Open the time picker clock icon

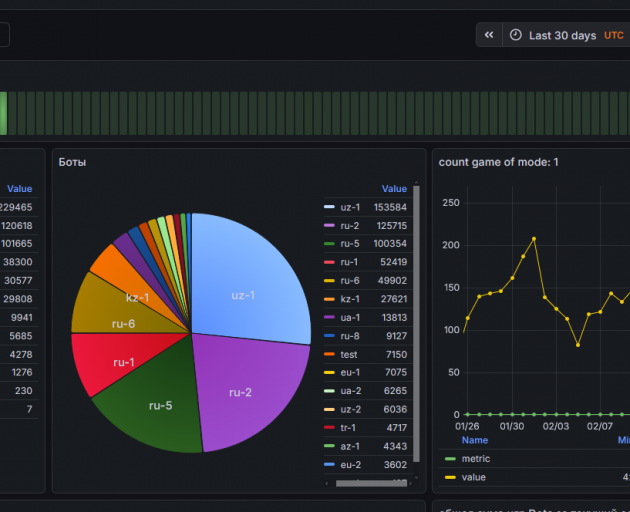click(515, 35)
